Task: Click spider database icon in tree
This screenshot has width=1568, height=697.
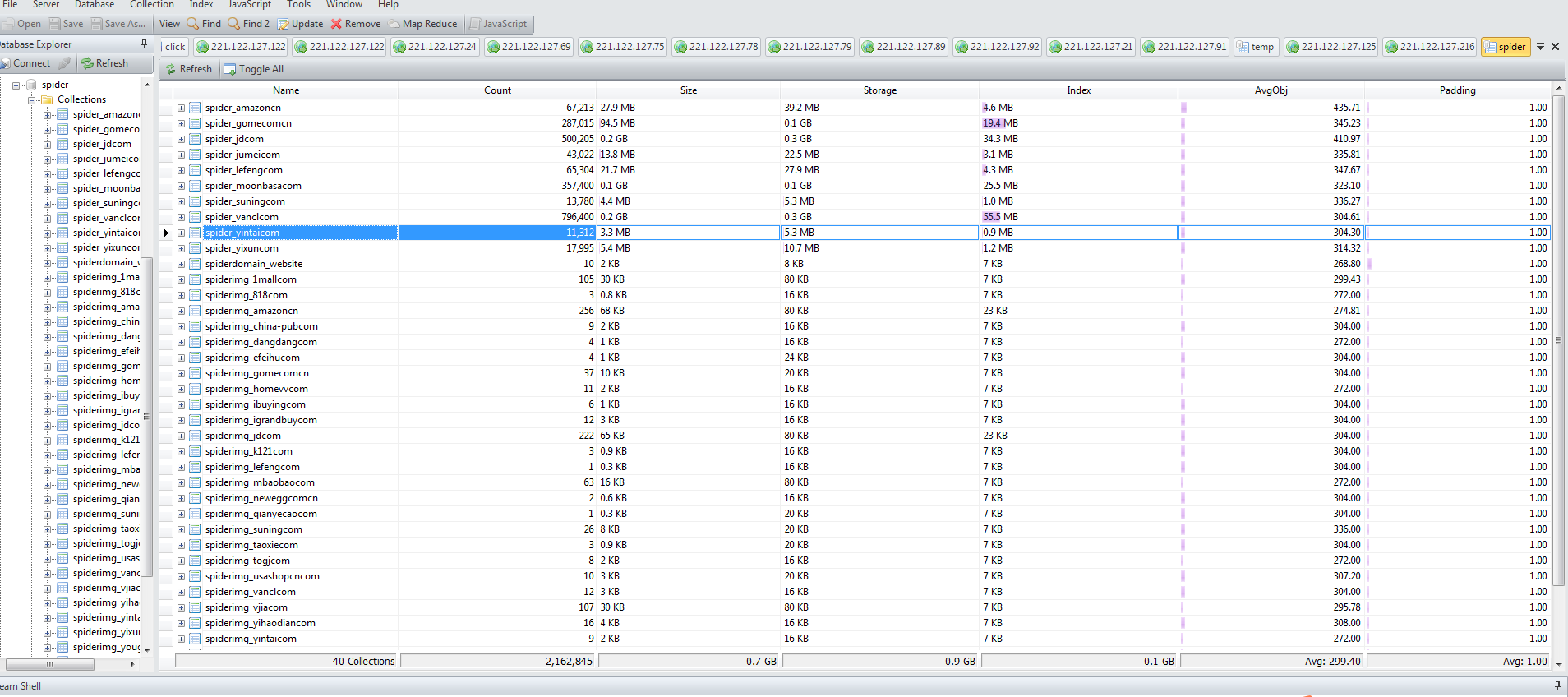Action: [31, 85]
